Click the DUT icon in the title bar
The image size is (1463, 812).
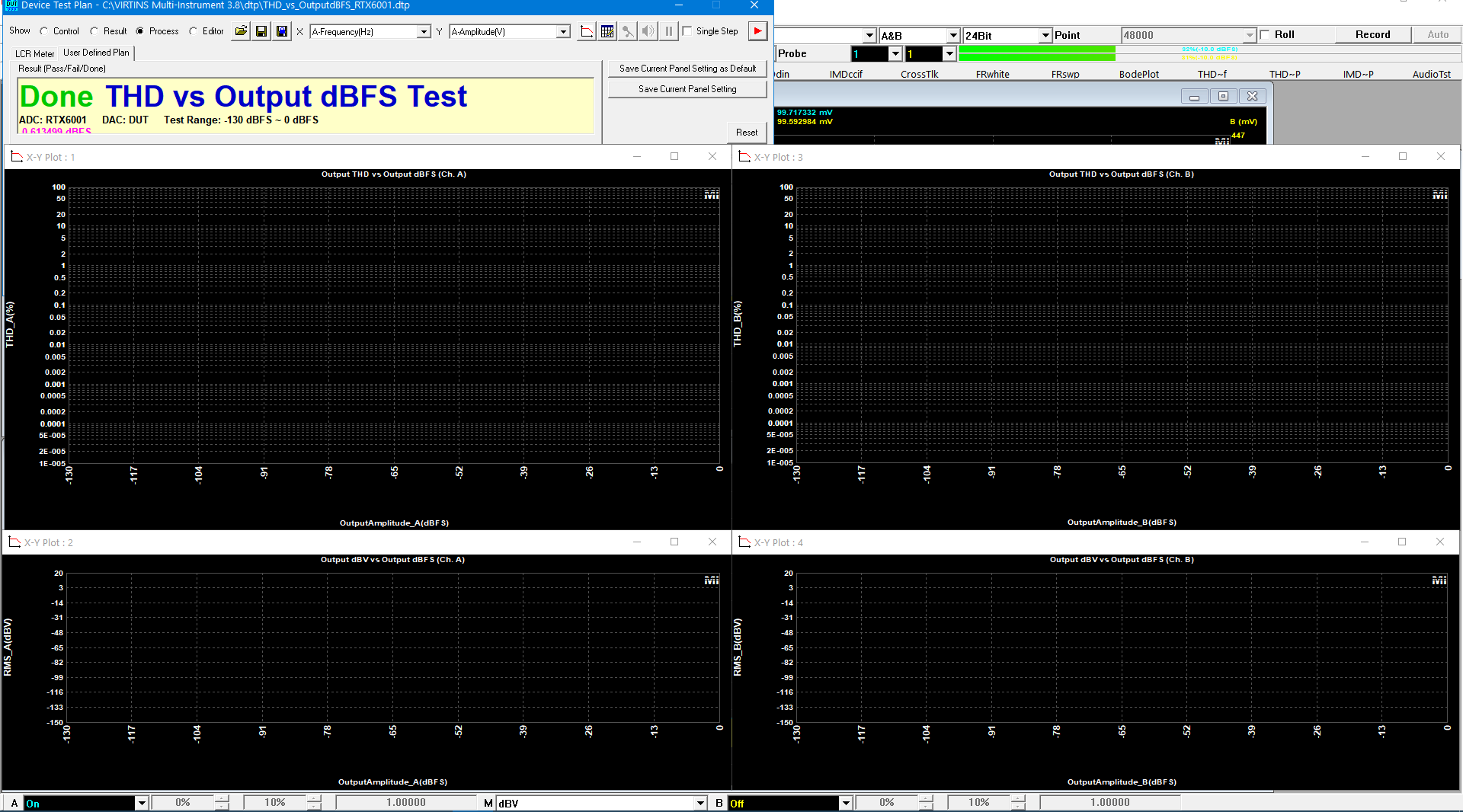pyautogui.click(x=11, y=5)
